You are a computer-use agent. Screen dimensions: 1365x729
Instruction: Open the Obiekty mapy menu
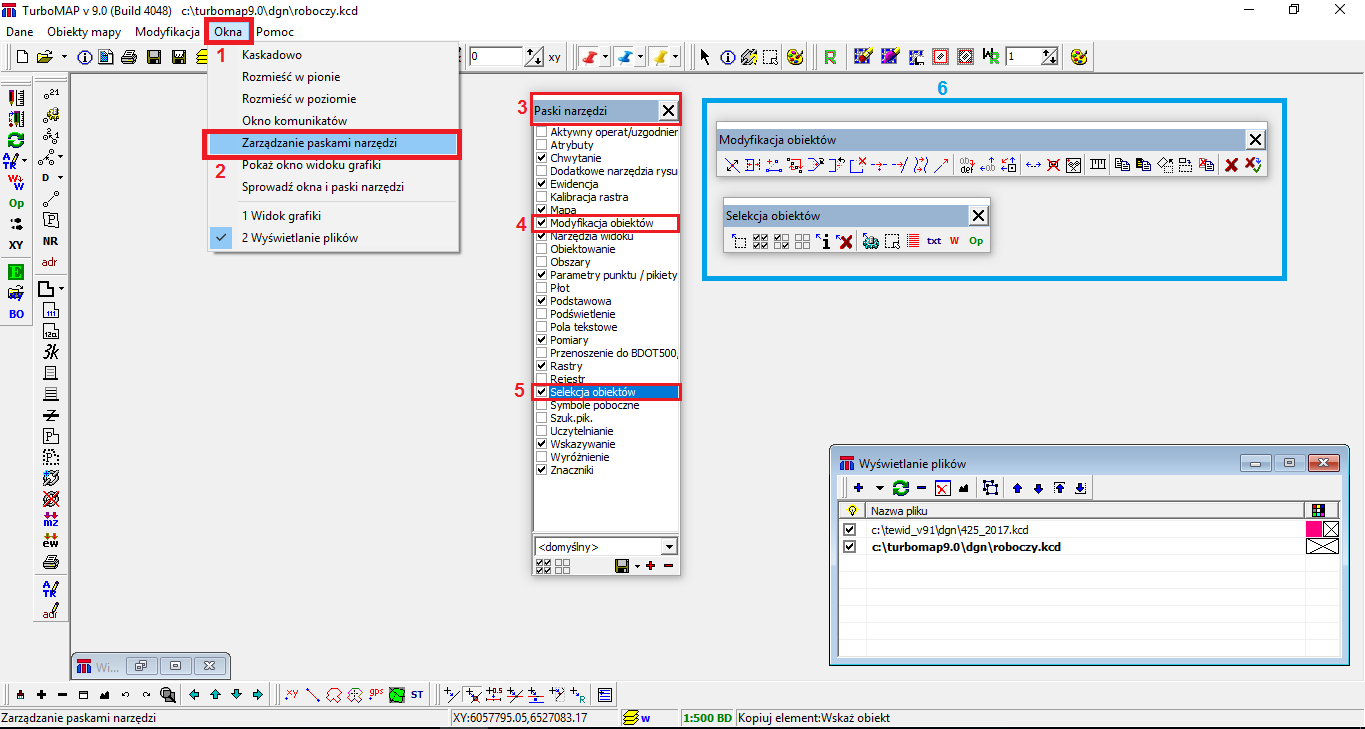(84, 32)
